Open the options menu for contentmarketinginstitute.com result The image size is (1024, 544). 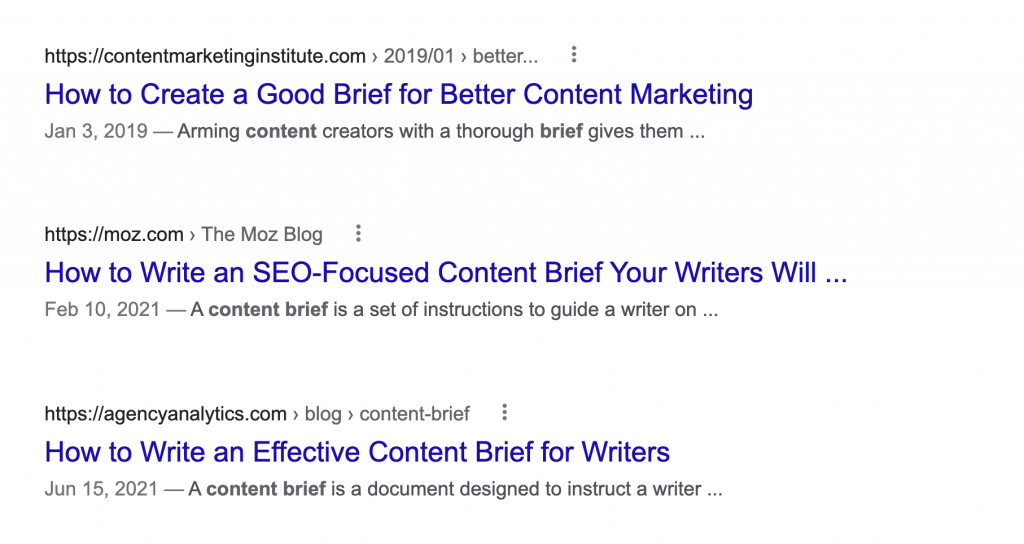(574, 55)
